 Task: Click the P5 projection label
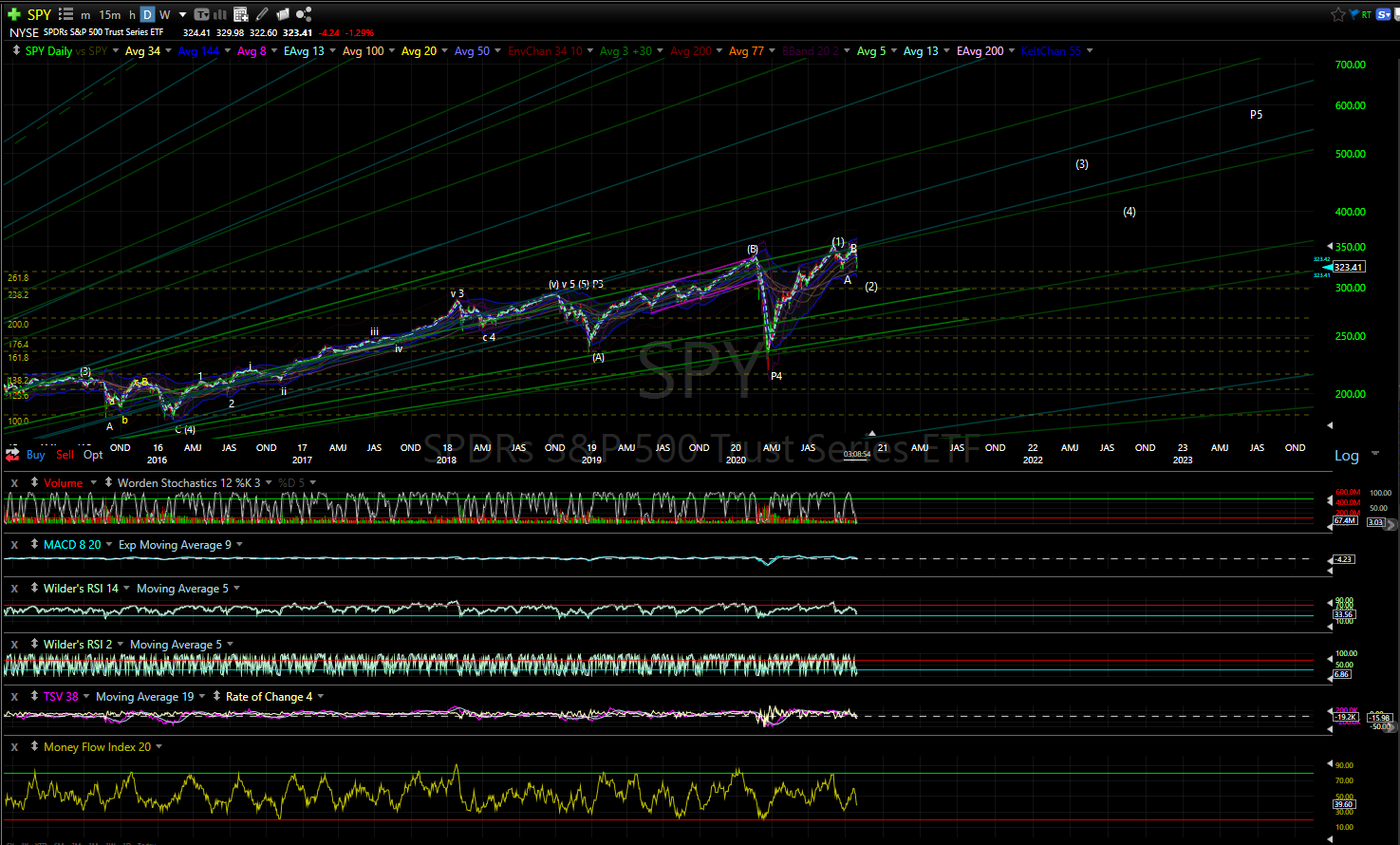point(1256,115)
